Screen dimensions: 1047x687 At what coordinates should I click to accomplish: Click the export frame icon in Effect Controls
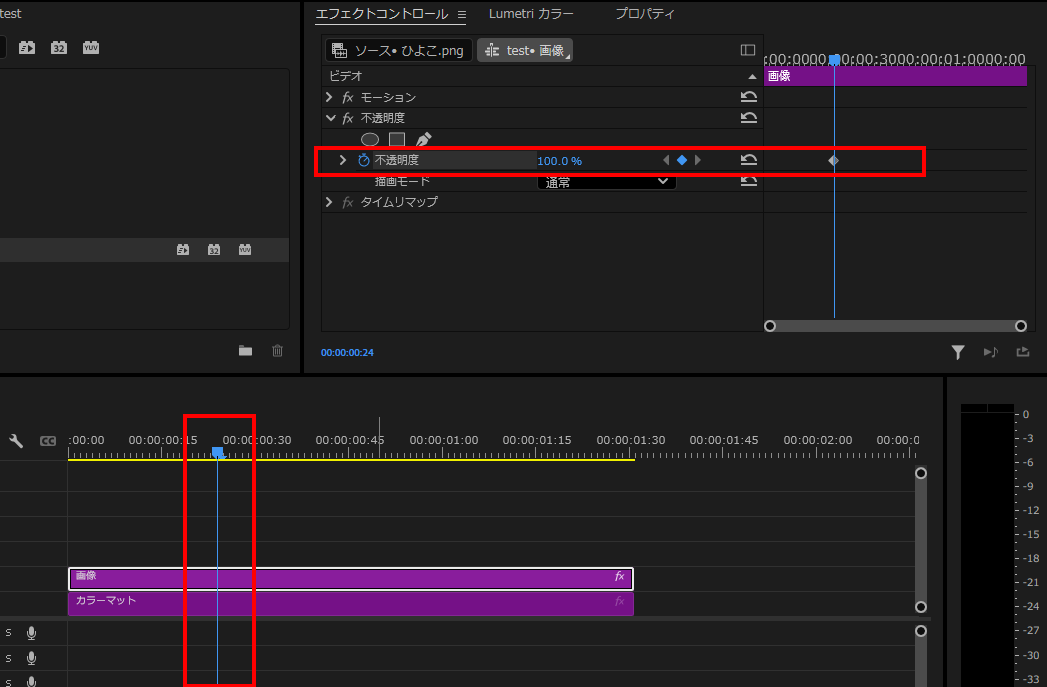tap(1022, 352)
